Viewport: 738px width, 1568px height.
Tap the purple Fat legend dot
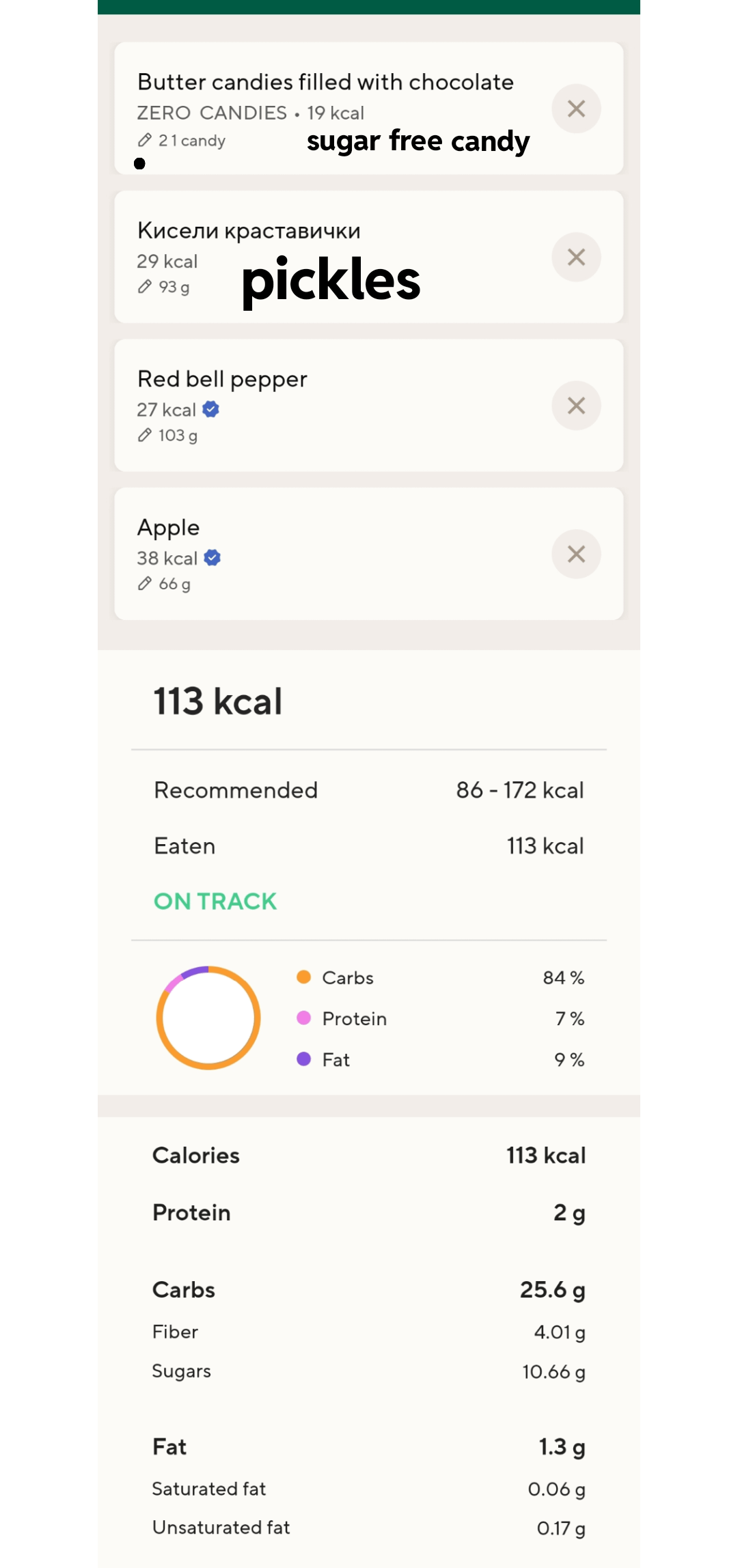(304, 1059)
